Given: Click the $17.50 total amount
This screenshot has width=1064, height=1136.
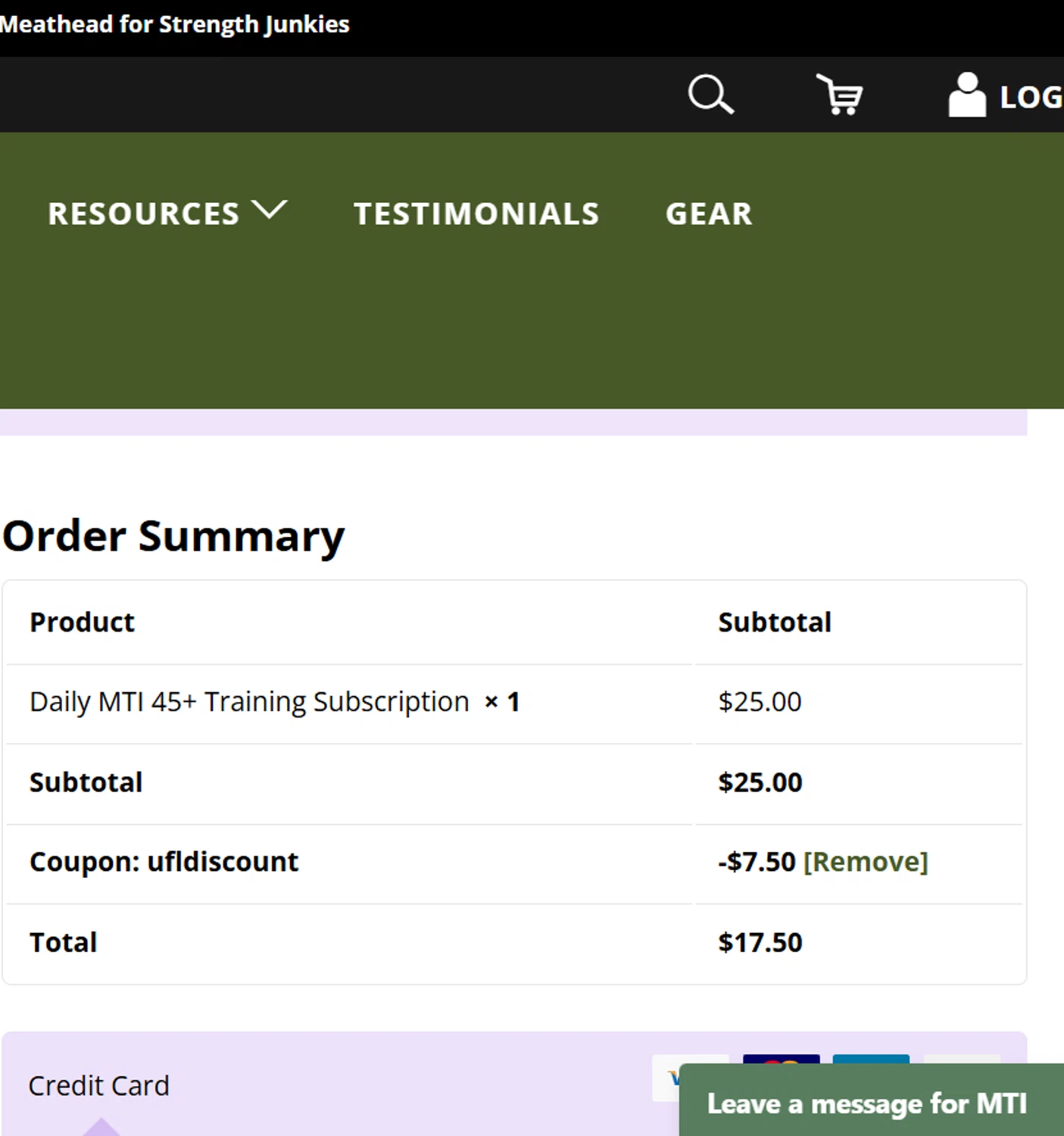Looking at the screenshot, I should (x=760, y=942).
